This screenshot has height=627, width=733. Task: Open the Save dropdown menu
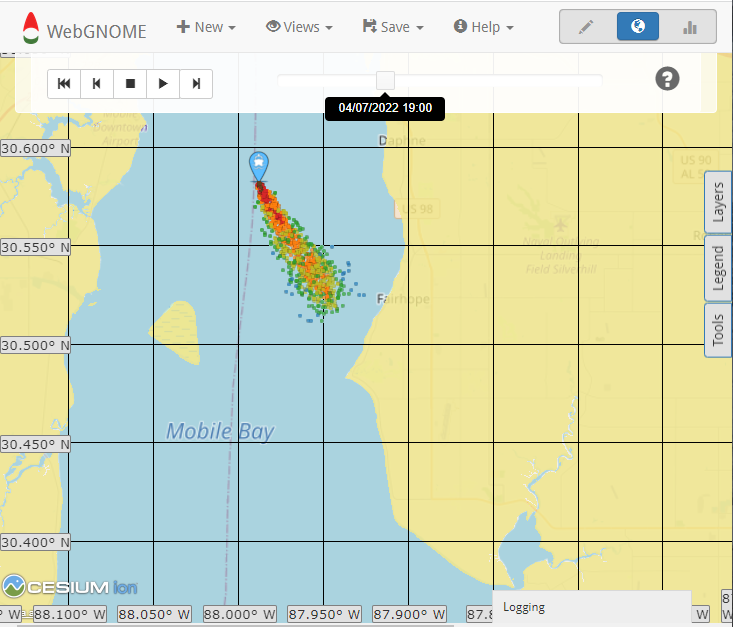point(393,27)
